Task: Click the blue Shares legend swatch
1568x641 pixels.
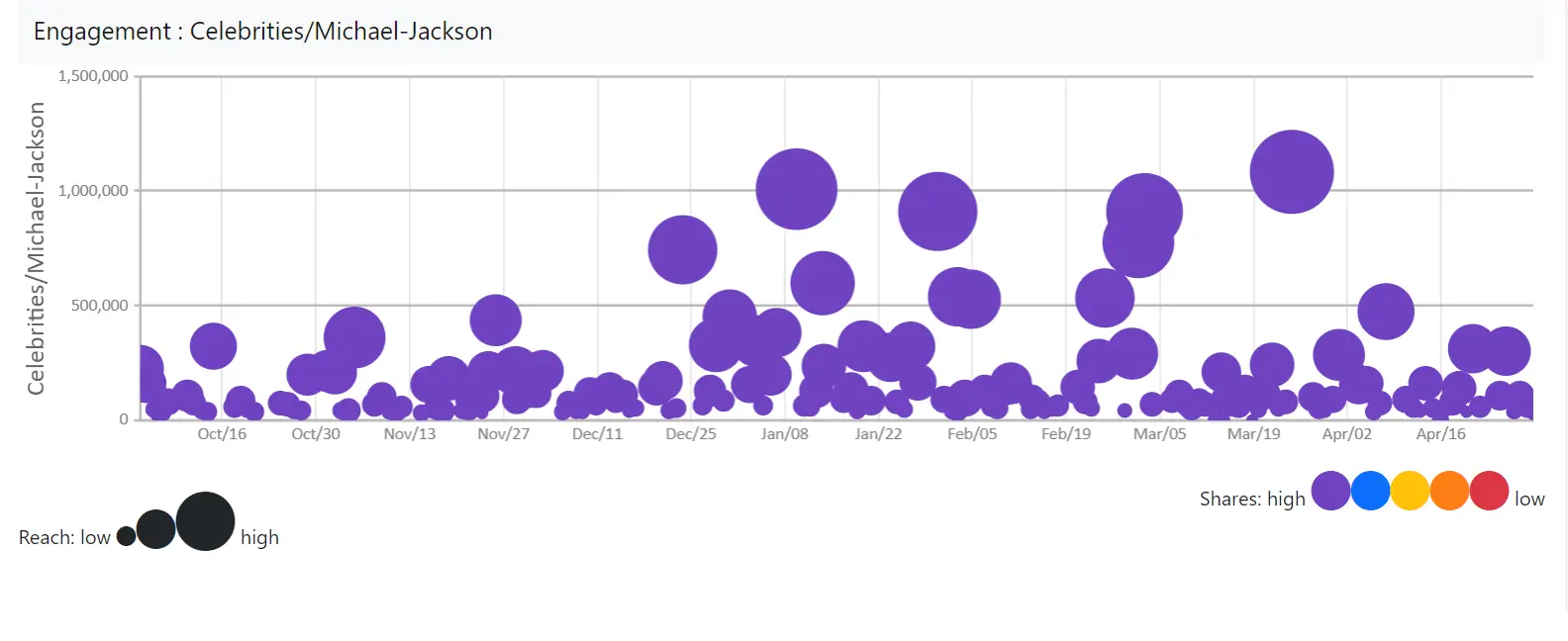Action: tap(1370, 491)
